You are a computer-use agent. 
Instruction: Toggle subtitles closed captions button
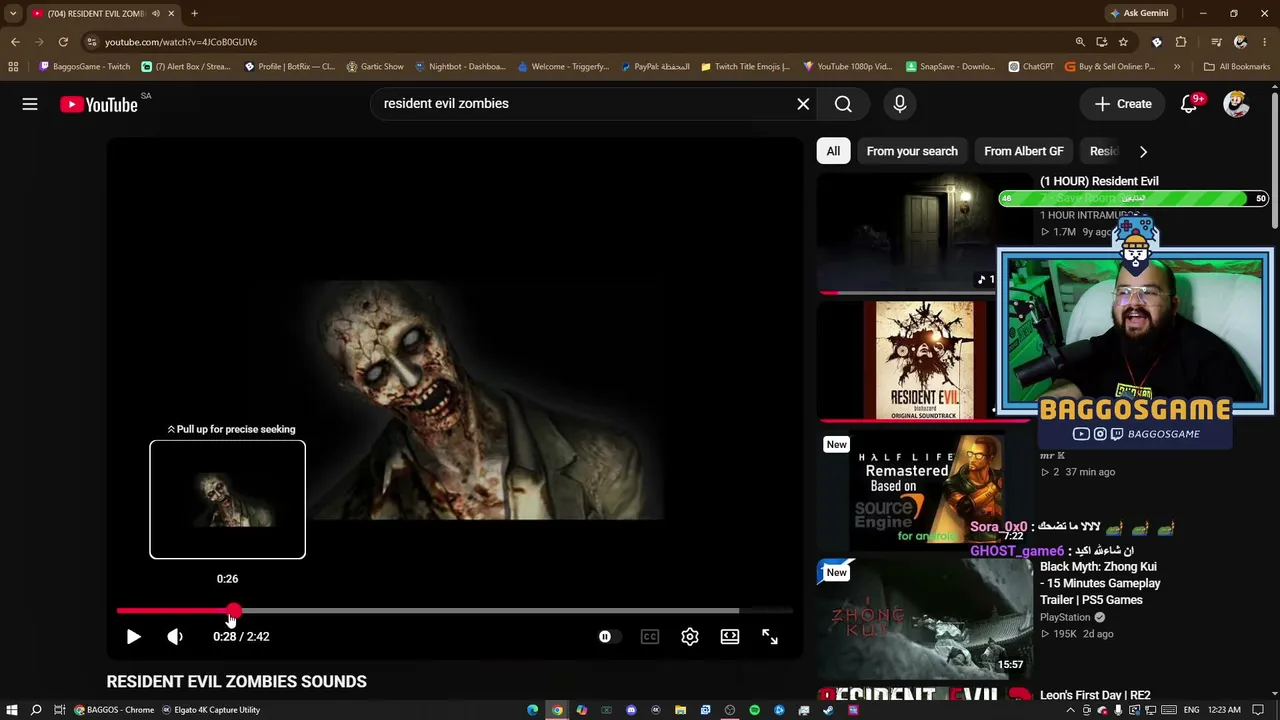pyautogui.click(x=650, y=636)
